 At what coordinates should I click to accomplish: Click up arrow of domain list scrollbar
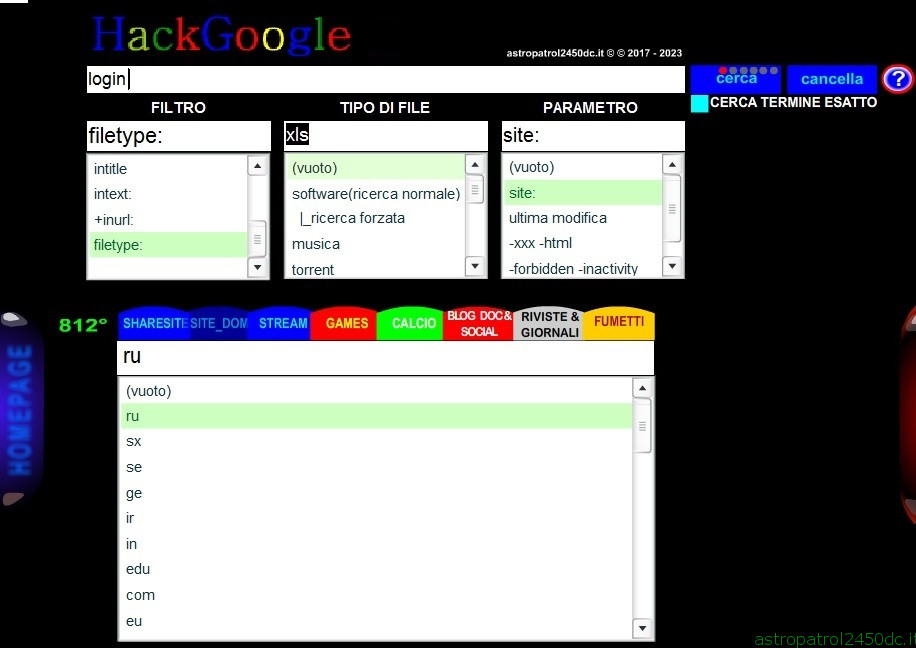[x=642, y=388]
